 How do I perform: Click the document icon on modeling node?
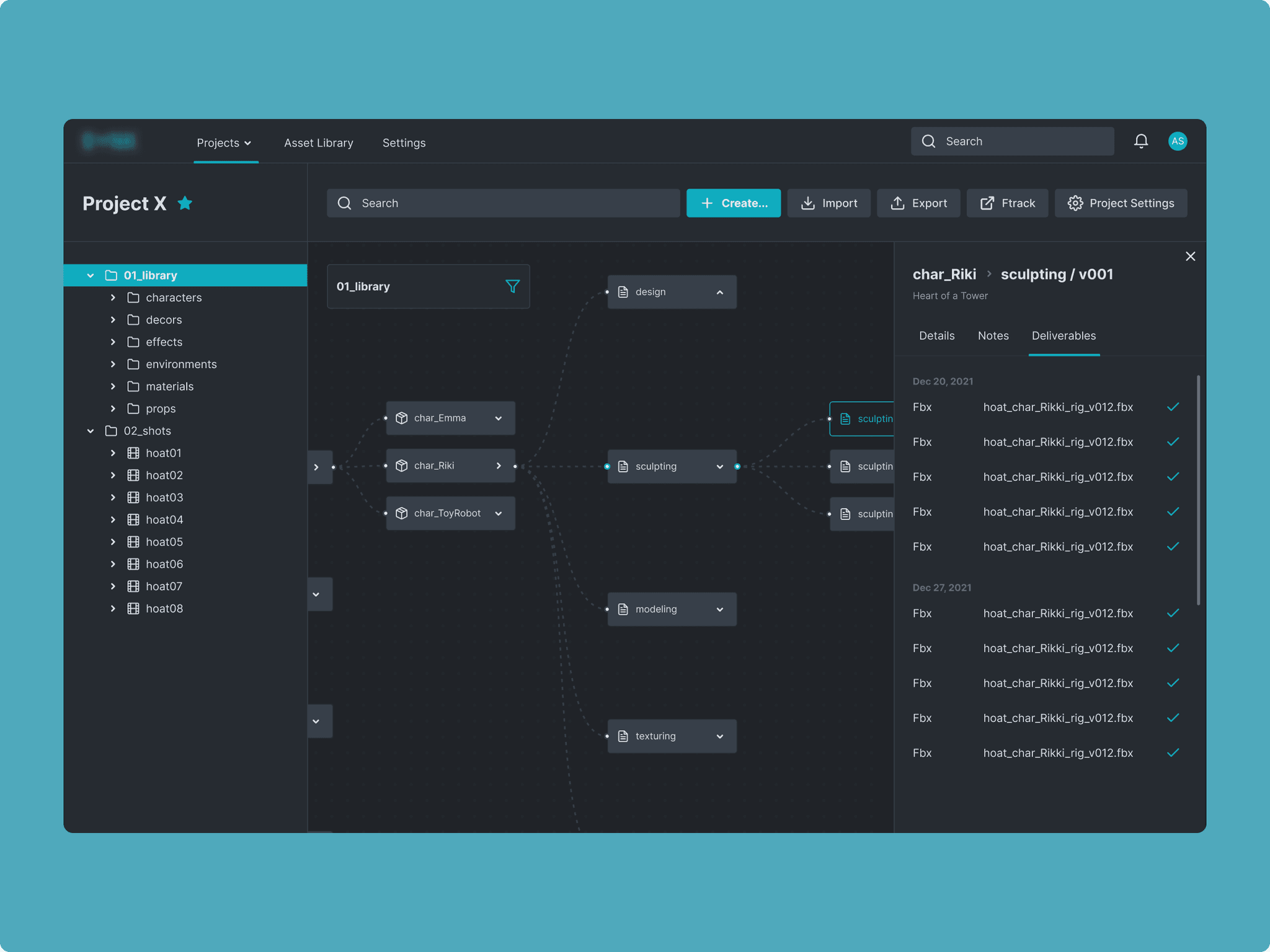pyautogui.click(x=623, y=609)
